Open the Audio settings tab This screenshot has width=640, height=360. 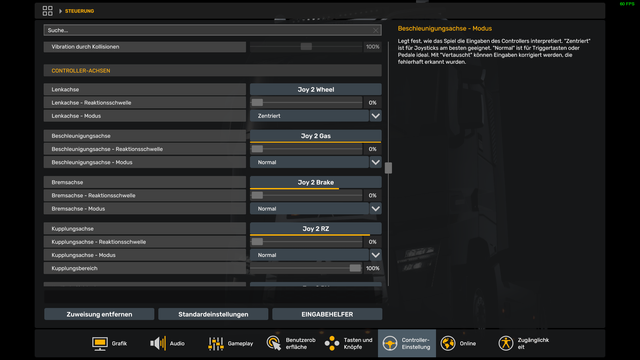click(167, 343)
